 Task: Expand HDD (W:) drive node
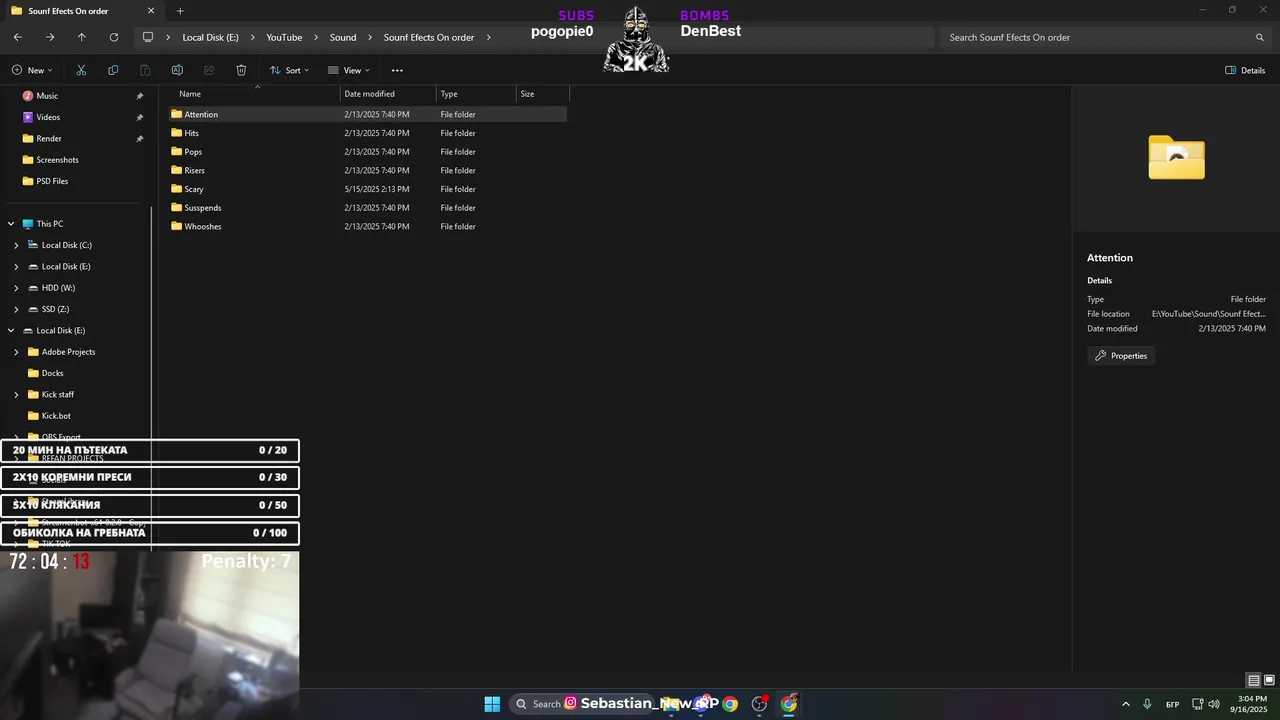pos(16,288)
